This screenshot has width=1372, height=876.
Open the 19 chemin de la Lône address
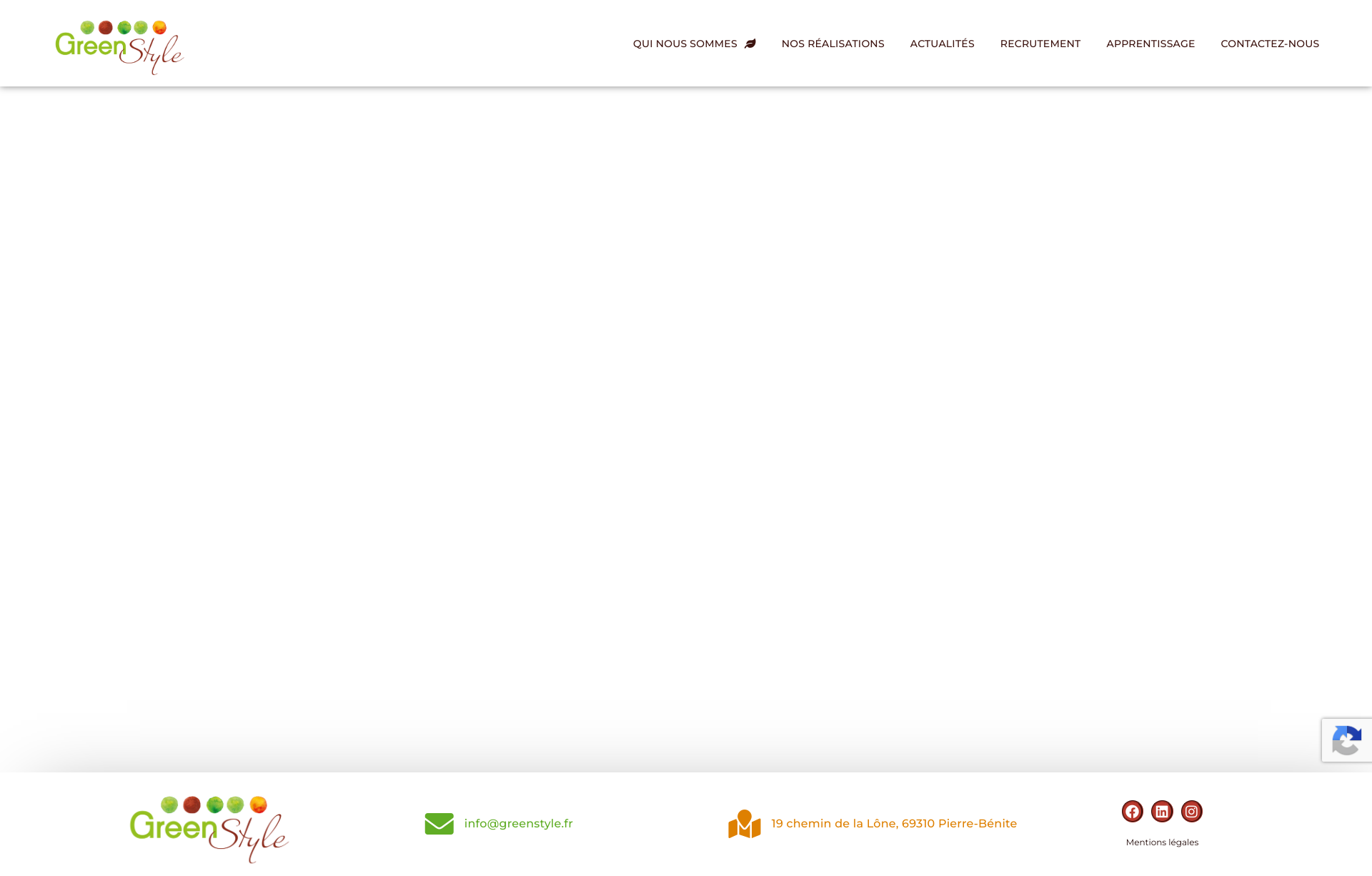pos(894,824)
